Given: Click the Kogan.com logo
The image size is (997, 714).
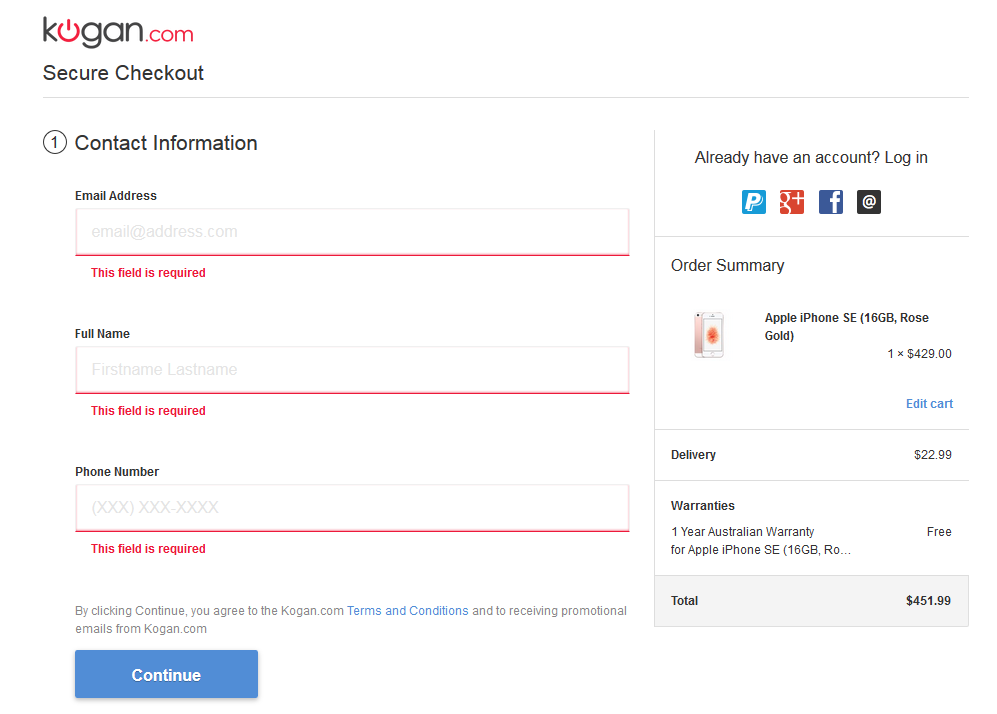Looking at the screenshot, I should (x=118, y=31).
